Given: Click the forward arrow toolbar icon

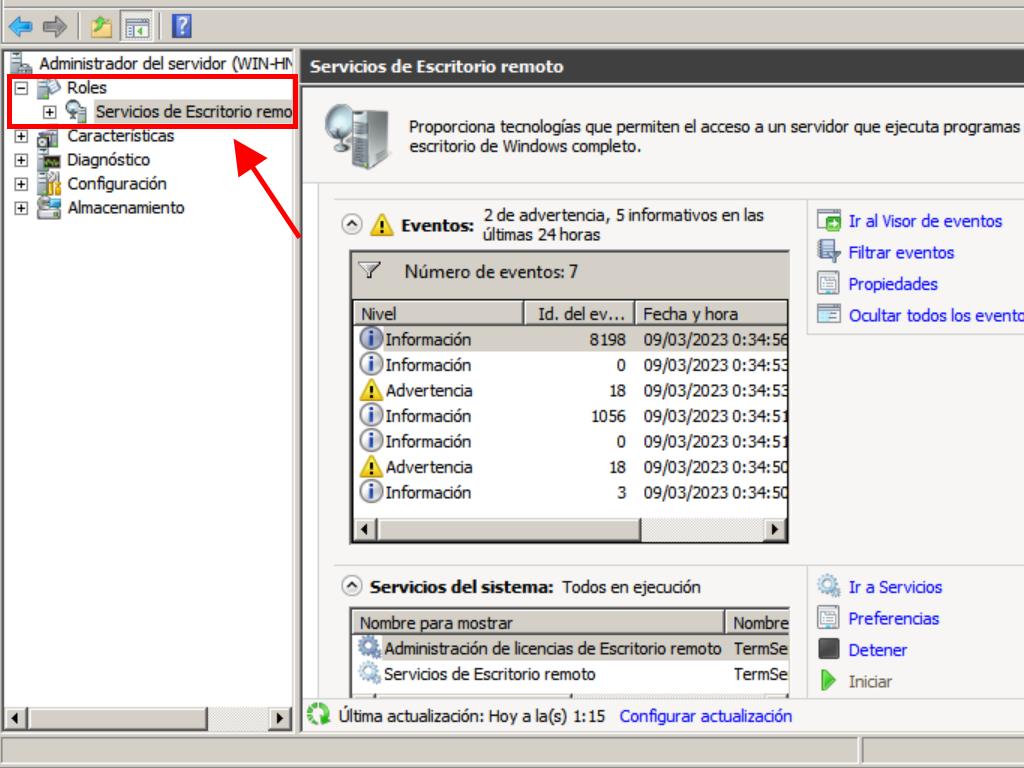Looking at the screenshot, I should [53, 25].
